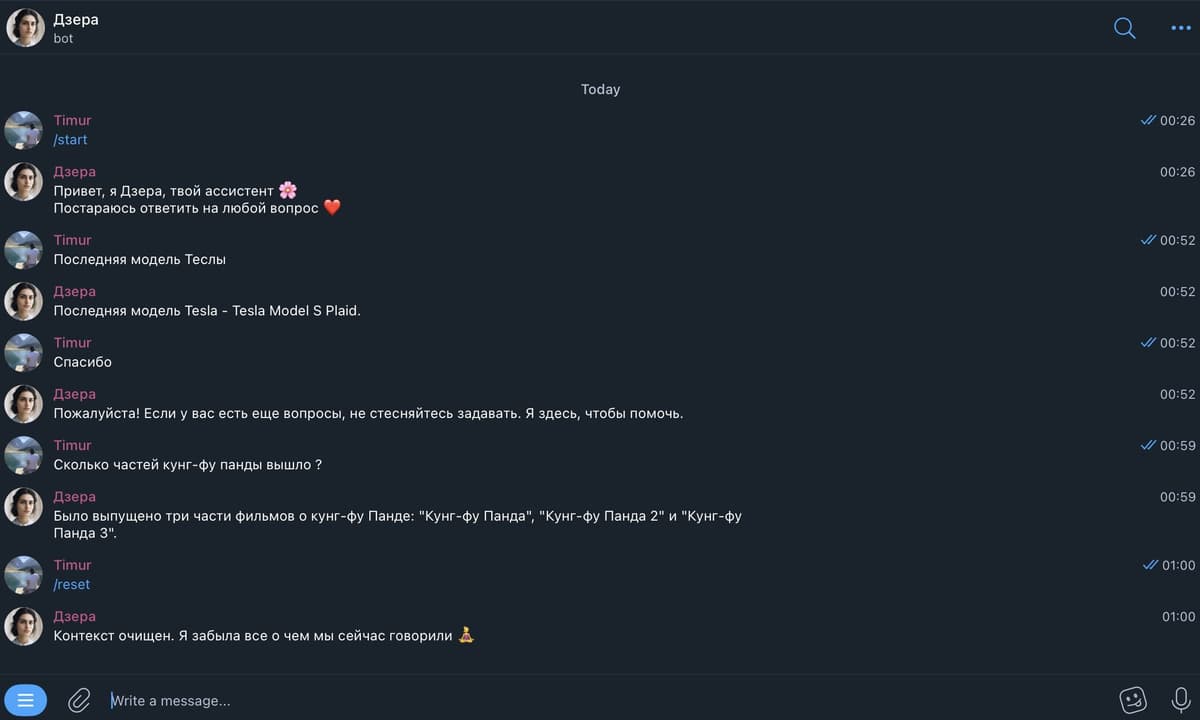Click Дзера's avatar beside the context cleared message
This screenshot has height=720, width=1200.
pyautogui.click(x=24, y=626)
